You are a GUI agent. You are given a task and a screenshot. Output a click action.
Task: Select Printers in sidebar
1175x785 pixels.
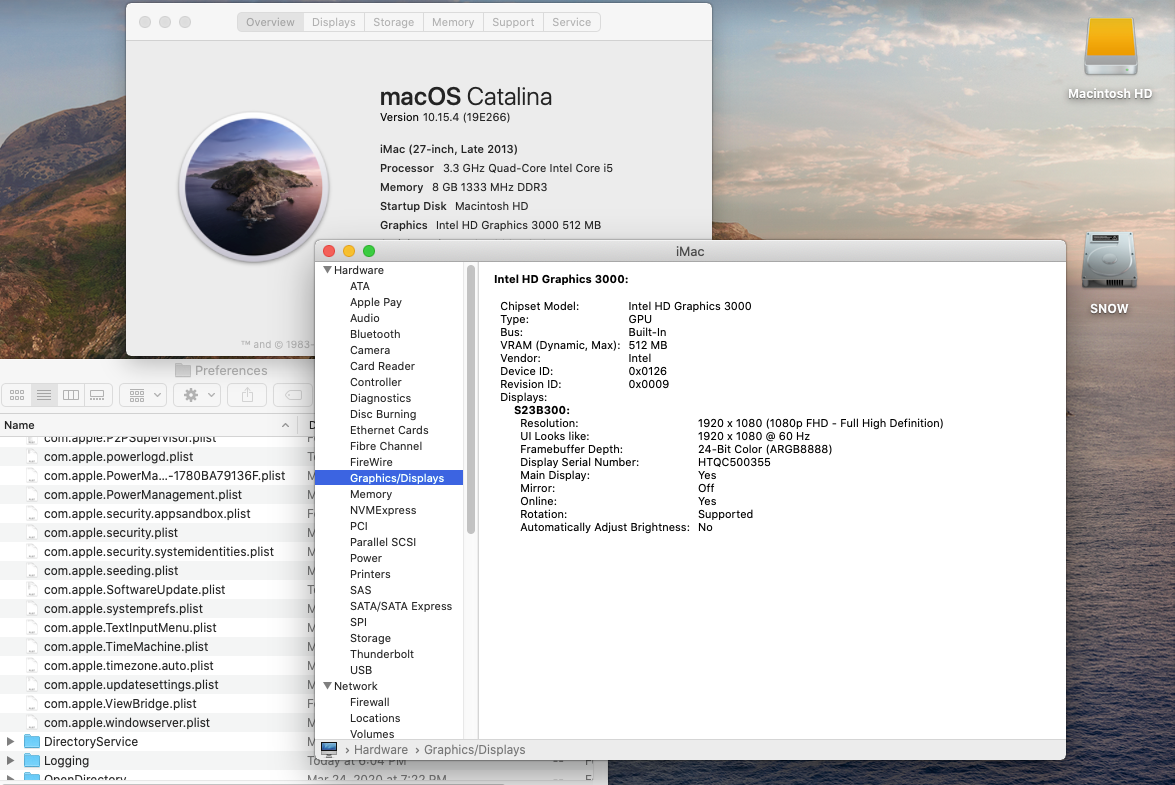point(370,574)
